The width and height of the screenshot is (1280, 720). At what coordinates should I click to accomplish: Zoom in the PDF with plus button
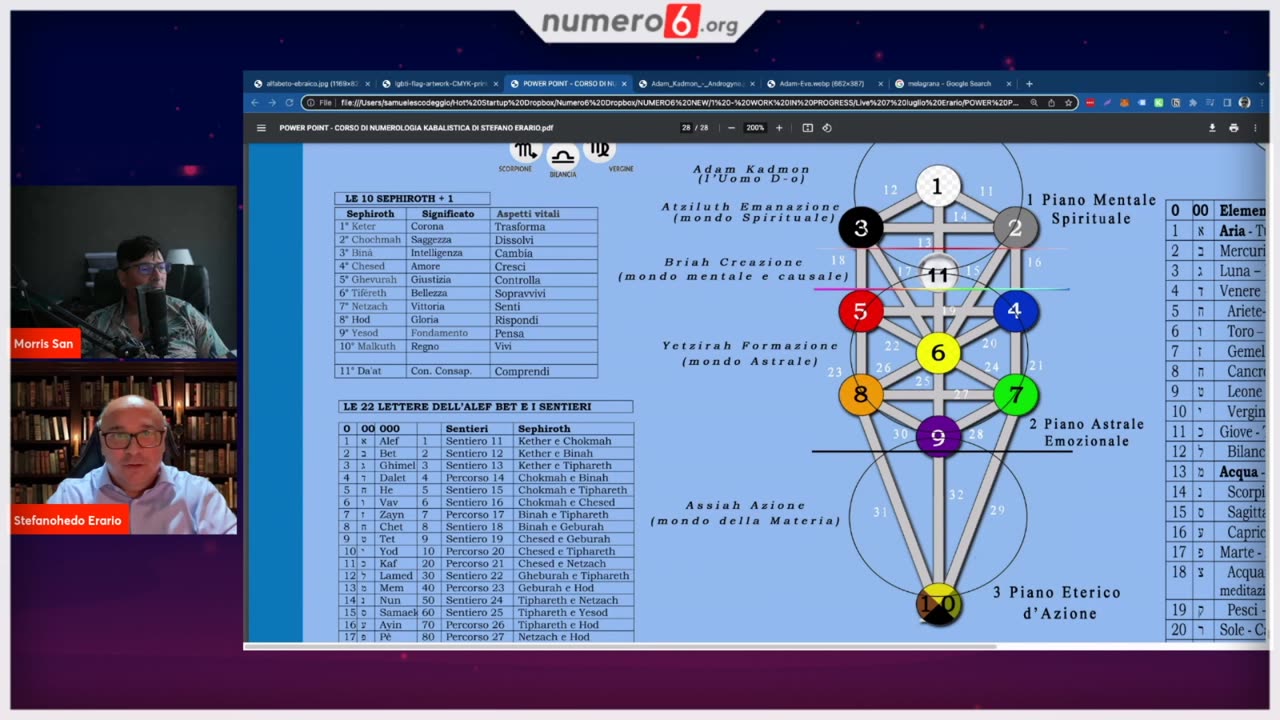click(779, 128)
